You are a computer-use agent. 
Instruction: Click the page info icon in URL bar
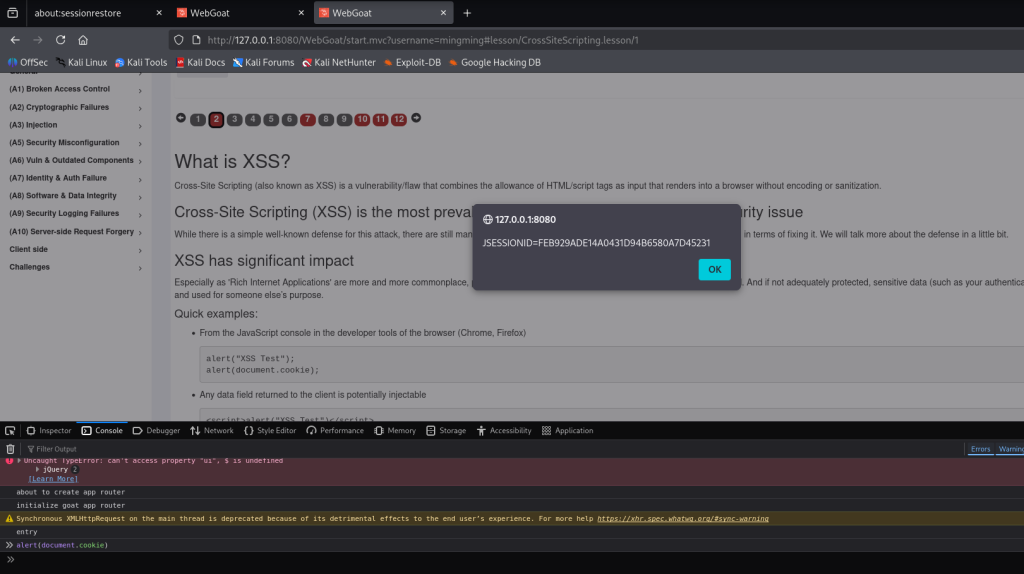(x=196, y=40)
